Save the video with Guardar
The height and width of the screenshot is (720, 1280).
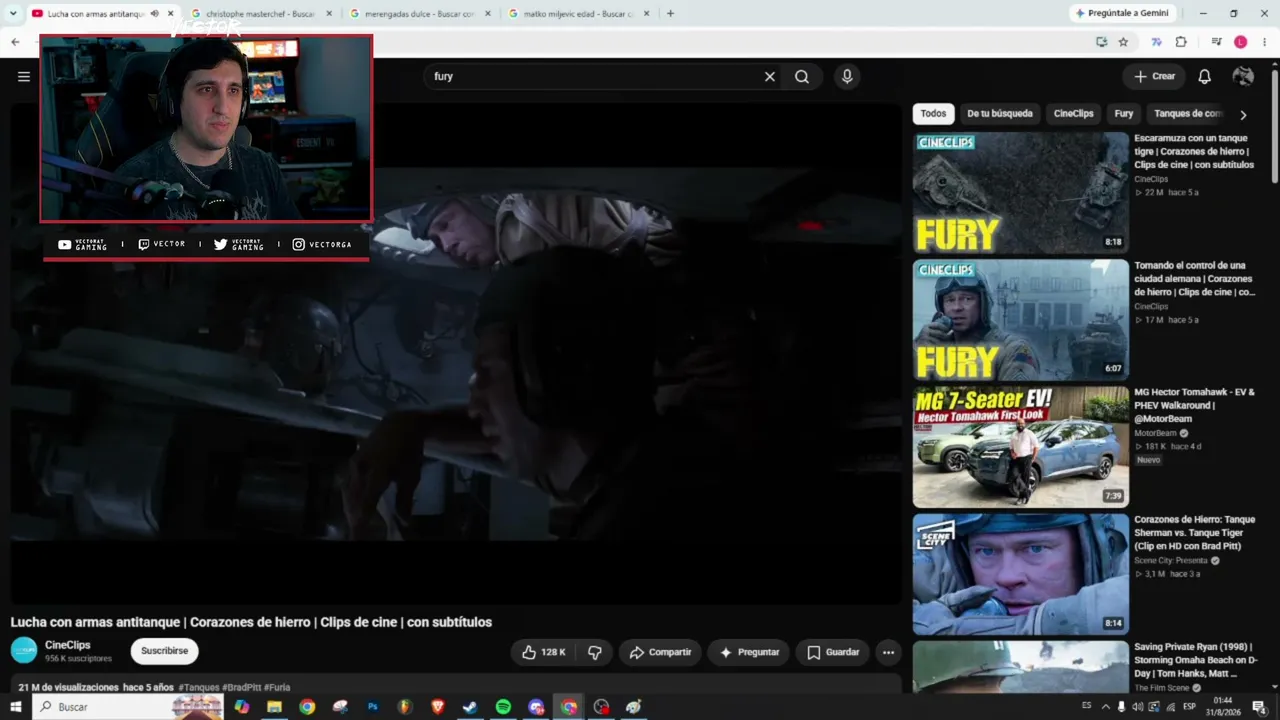click(x=833, y=652)
